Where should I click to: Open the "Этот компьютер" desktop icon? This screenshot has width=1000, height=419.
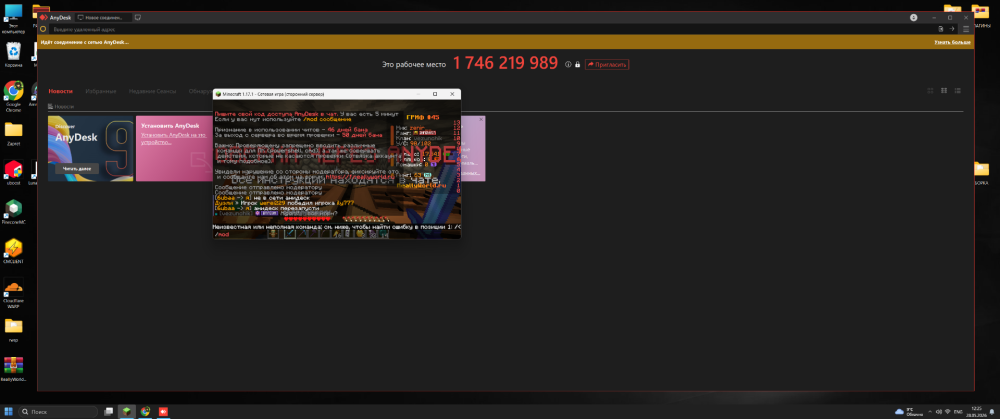click(x=13, y=18)
